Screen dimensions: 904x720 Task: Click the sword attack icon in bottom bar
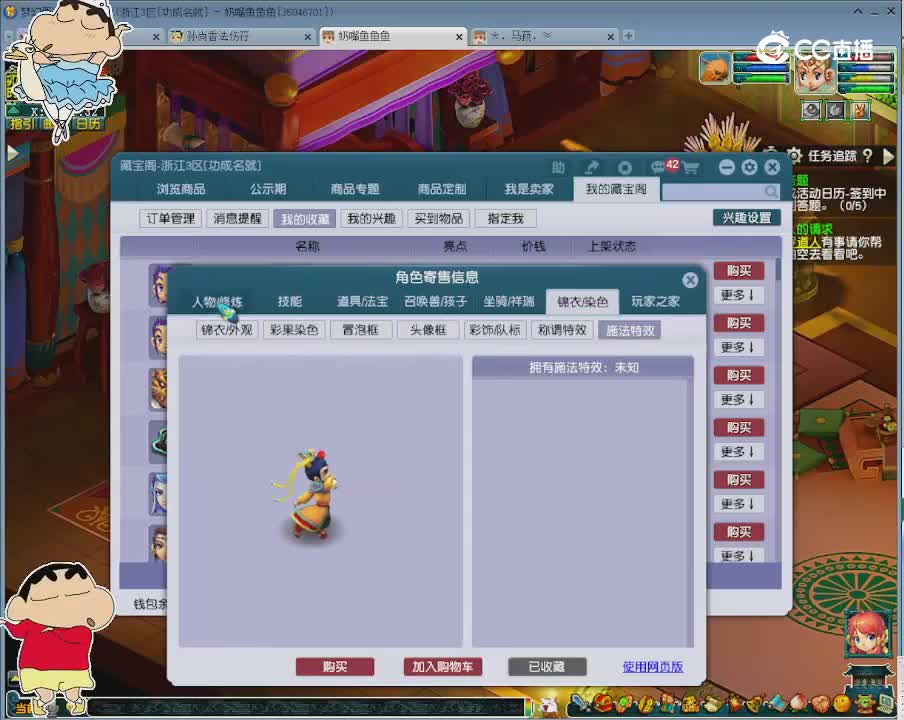[578, 704]
